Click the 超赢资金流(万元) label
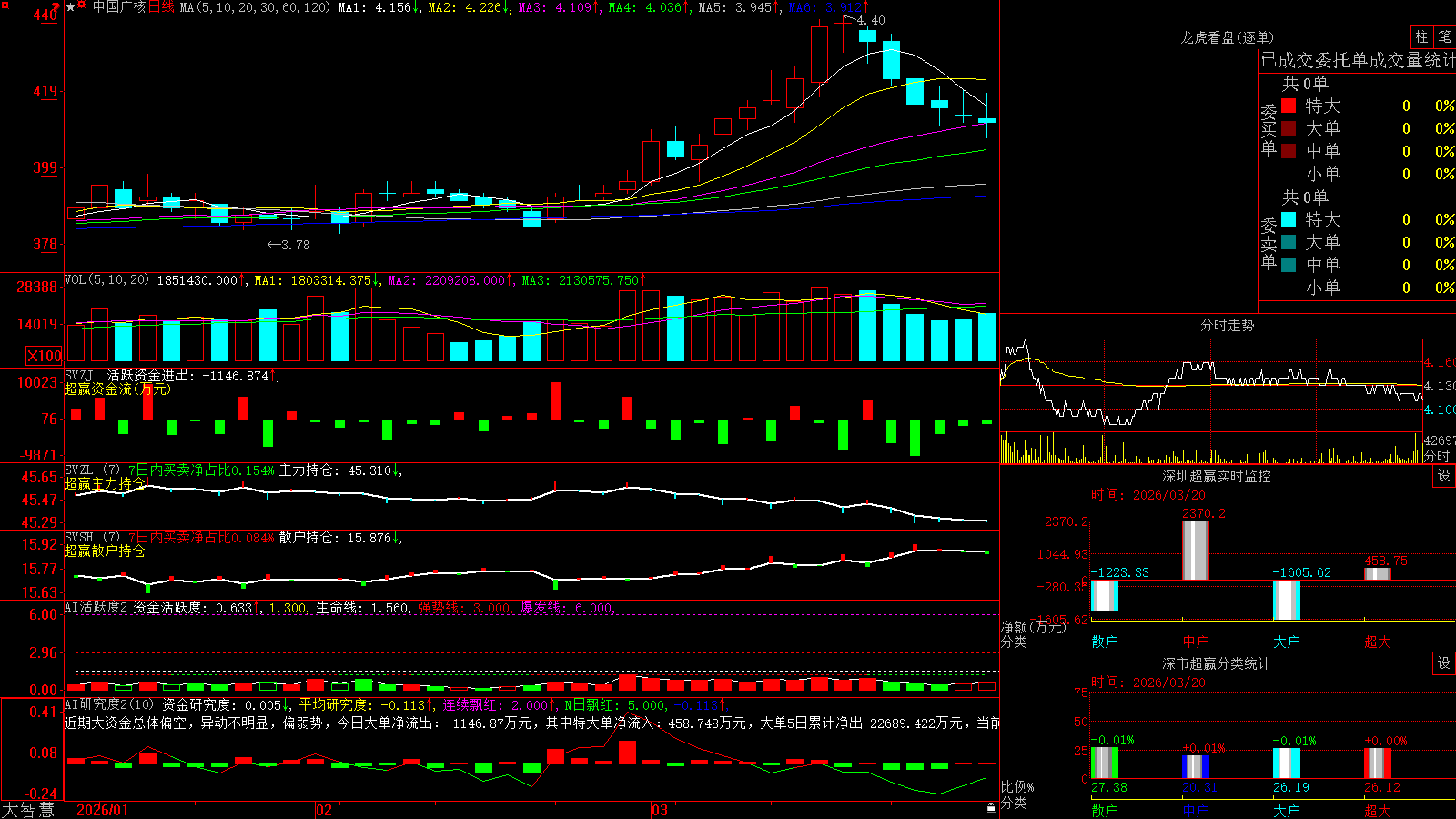The width and height of the screenshot is (1456, 819). (117, 389)
